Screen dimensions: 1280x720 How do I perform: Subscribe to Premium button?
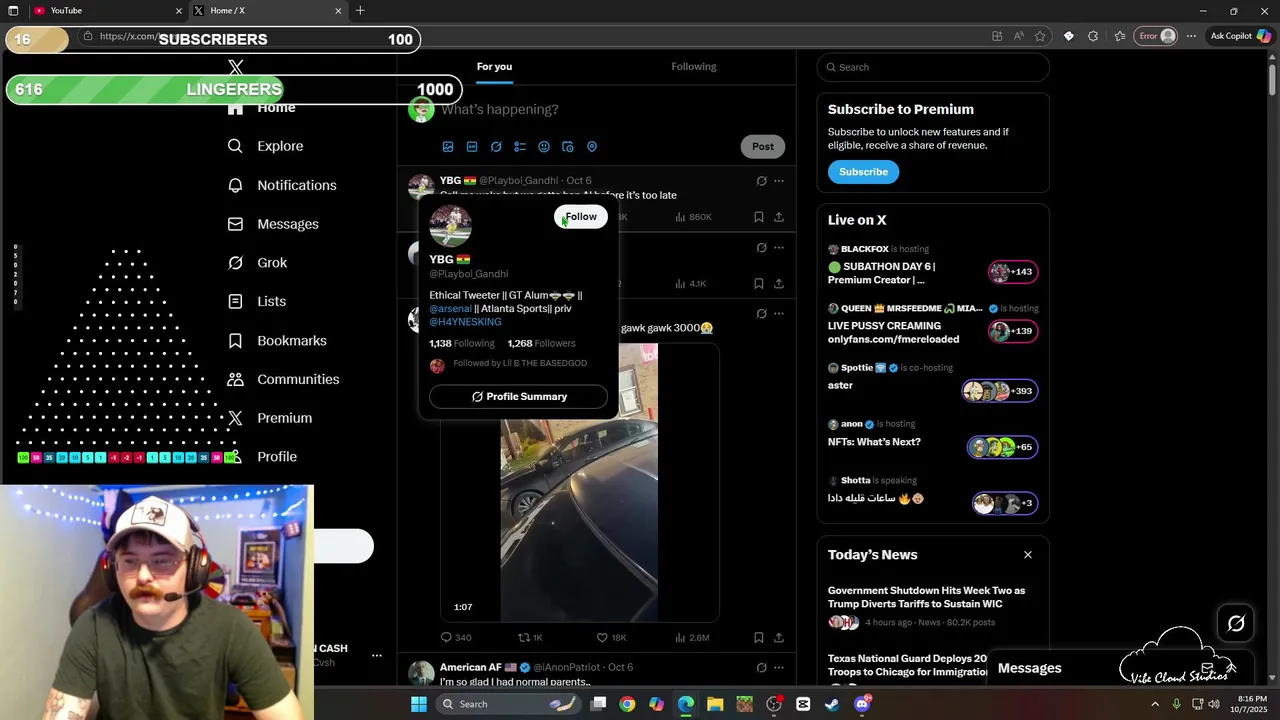863,172
